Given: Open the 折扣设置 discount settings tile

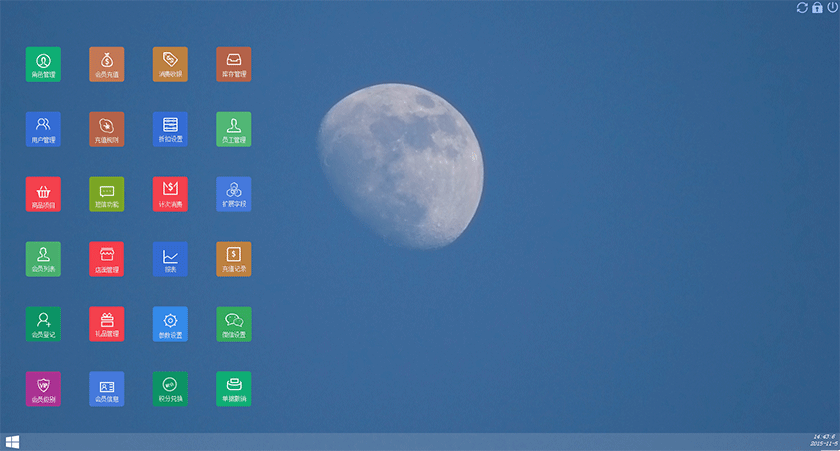Looking at the screenshot, I should 170,129.
